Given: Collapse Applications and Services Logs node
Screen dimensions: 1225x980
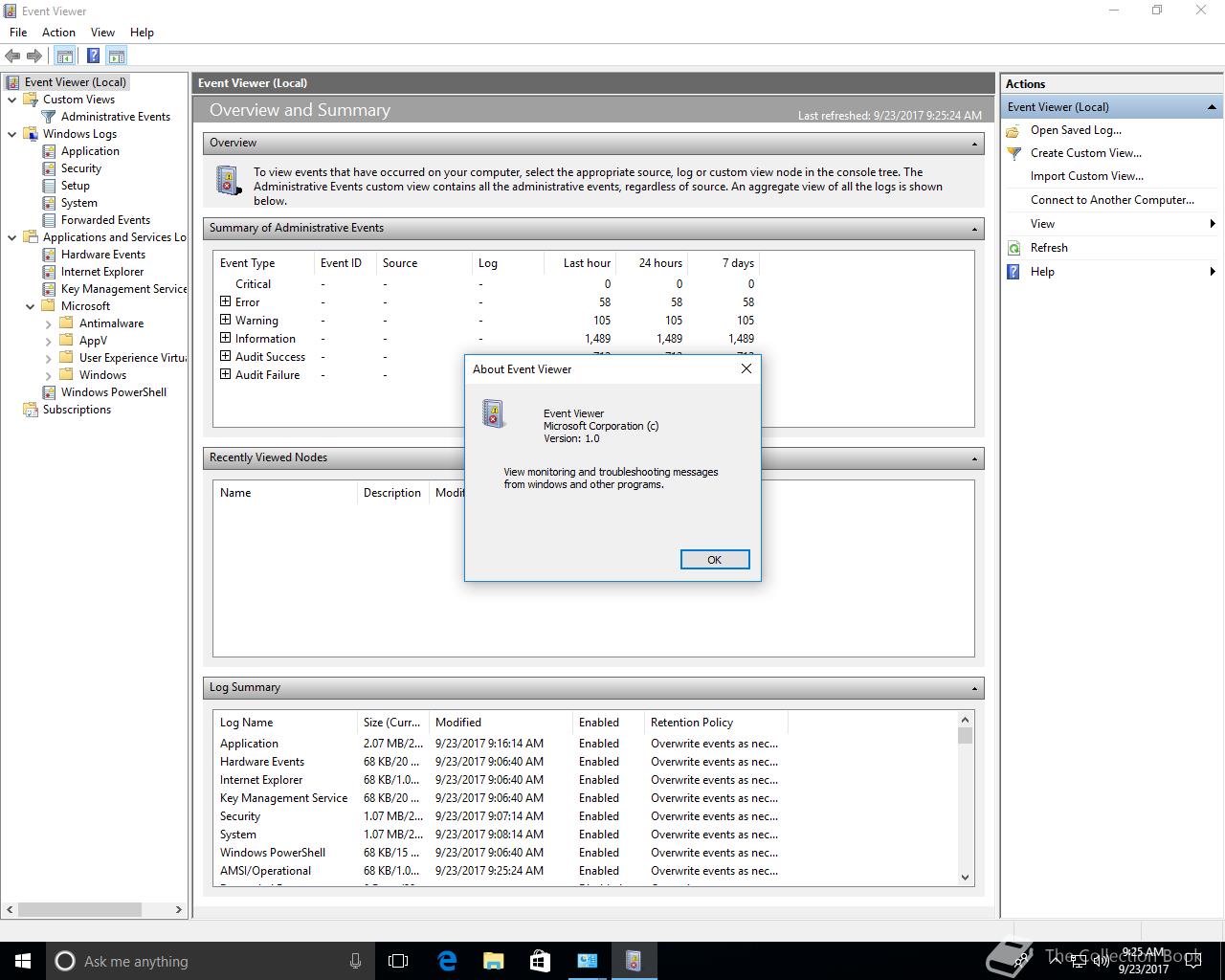Looking at the screenshot, I should coord(11,237).
